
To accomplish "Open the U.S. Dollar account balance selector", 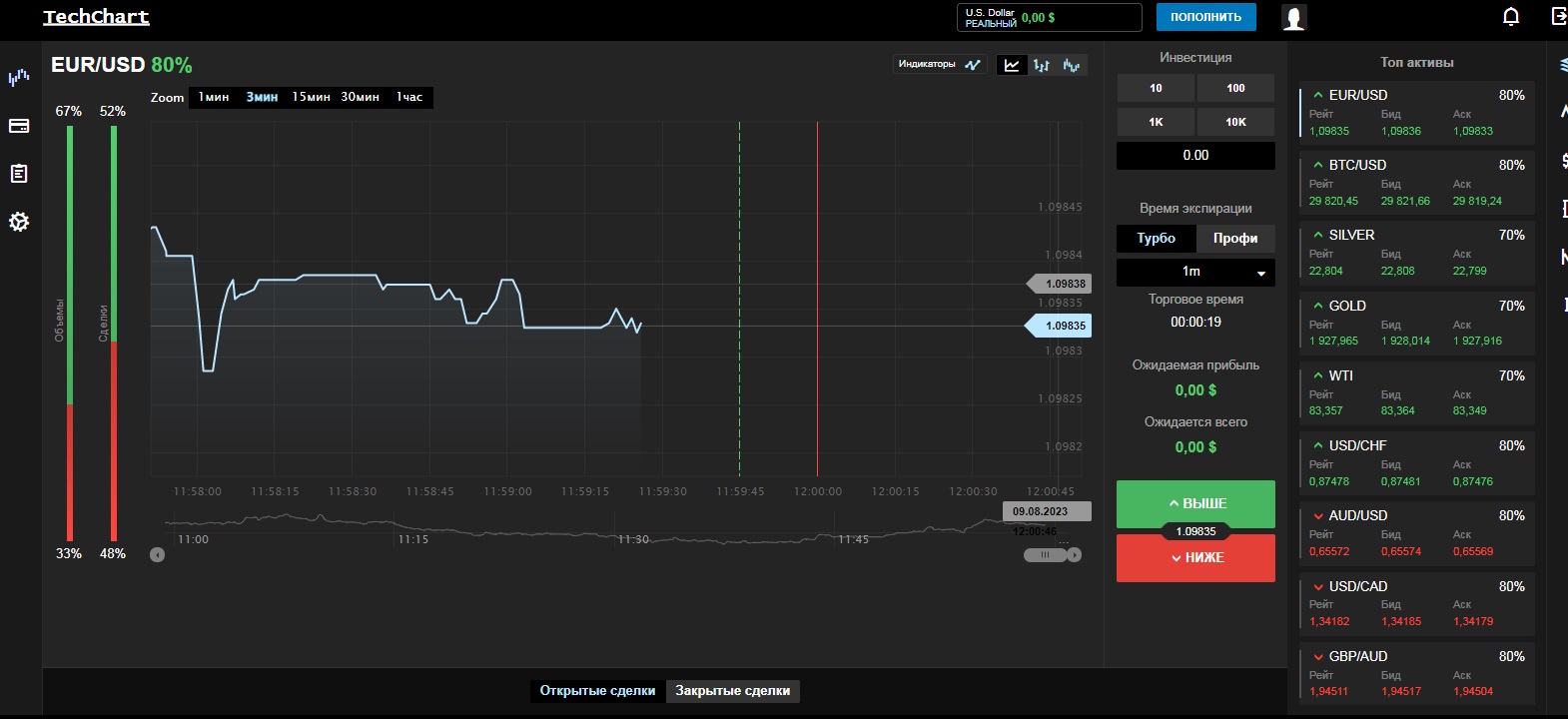I will [x=1049, y=17].
